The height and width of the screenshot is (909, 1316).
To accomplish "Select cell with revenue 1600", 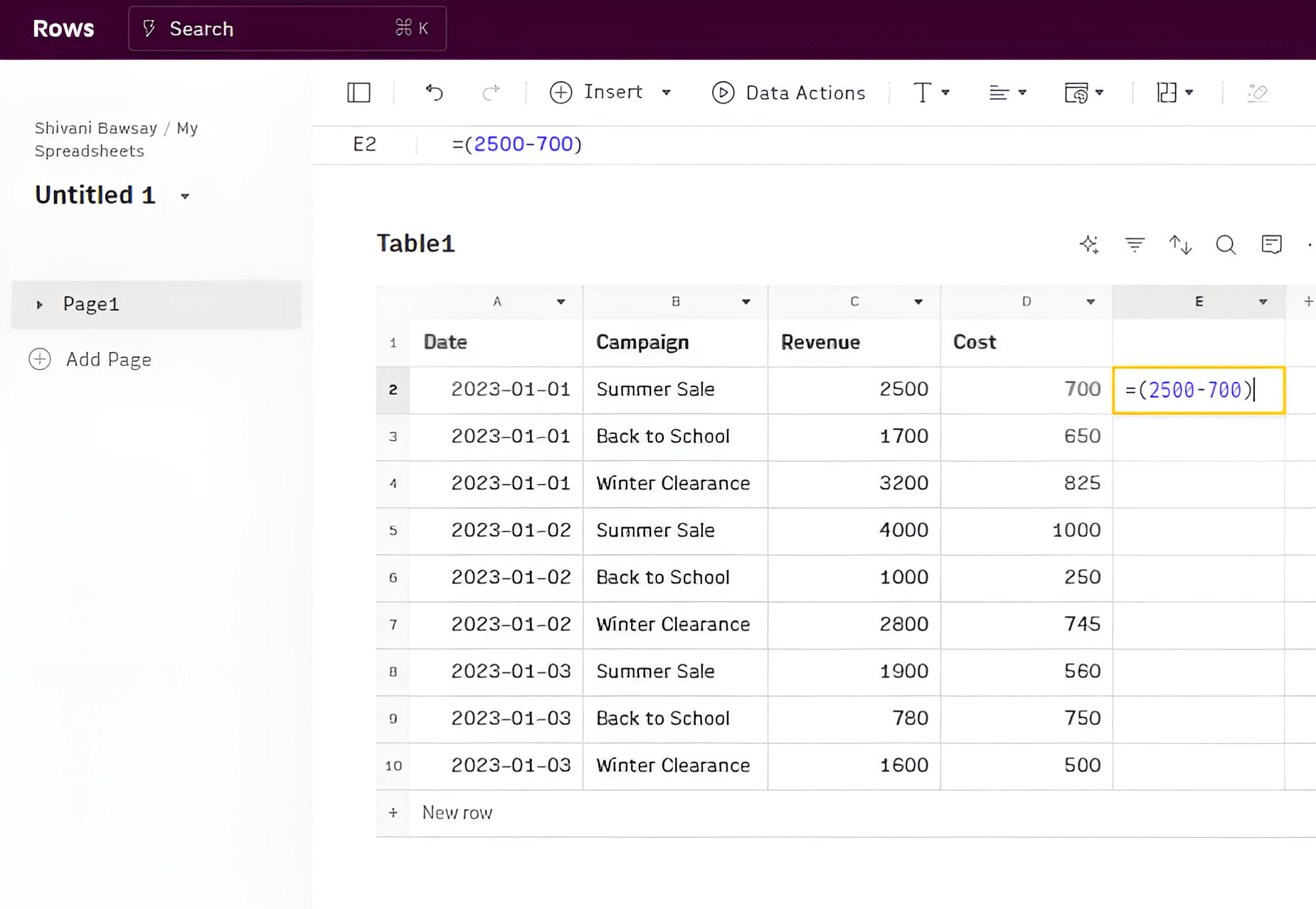I will pyautogui.click(x=854, y=766).
